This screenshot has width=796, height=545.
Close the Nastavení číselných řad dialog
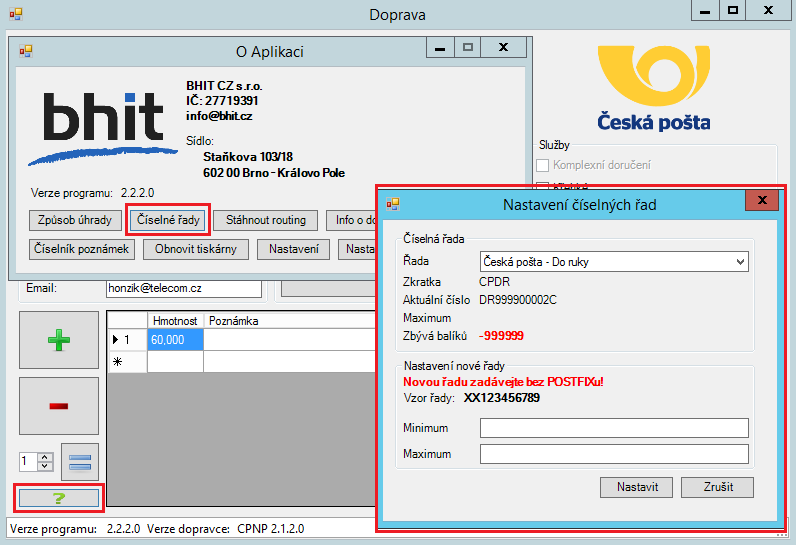tap(762, 200)
